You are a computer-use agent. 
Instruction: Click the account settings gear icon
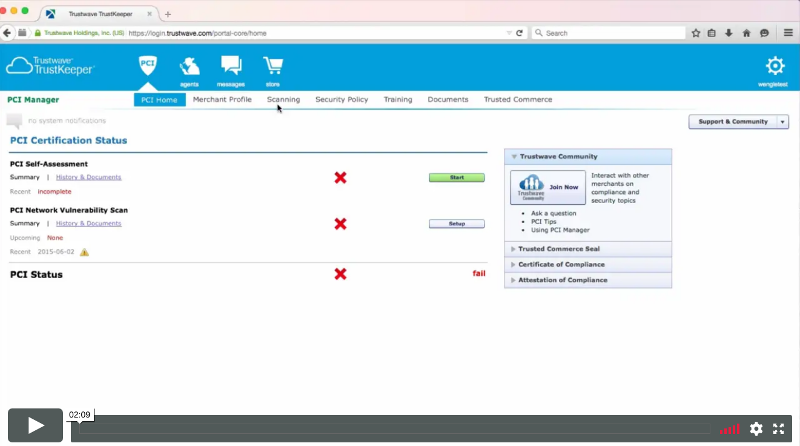coord(774,66)
